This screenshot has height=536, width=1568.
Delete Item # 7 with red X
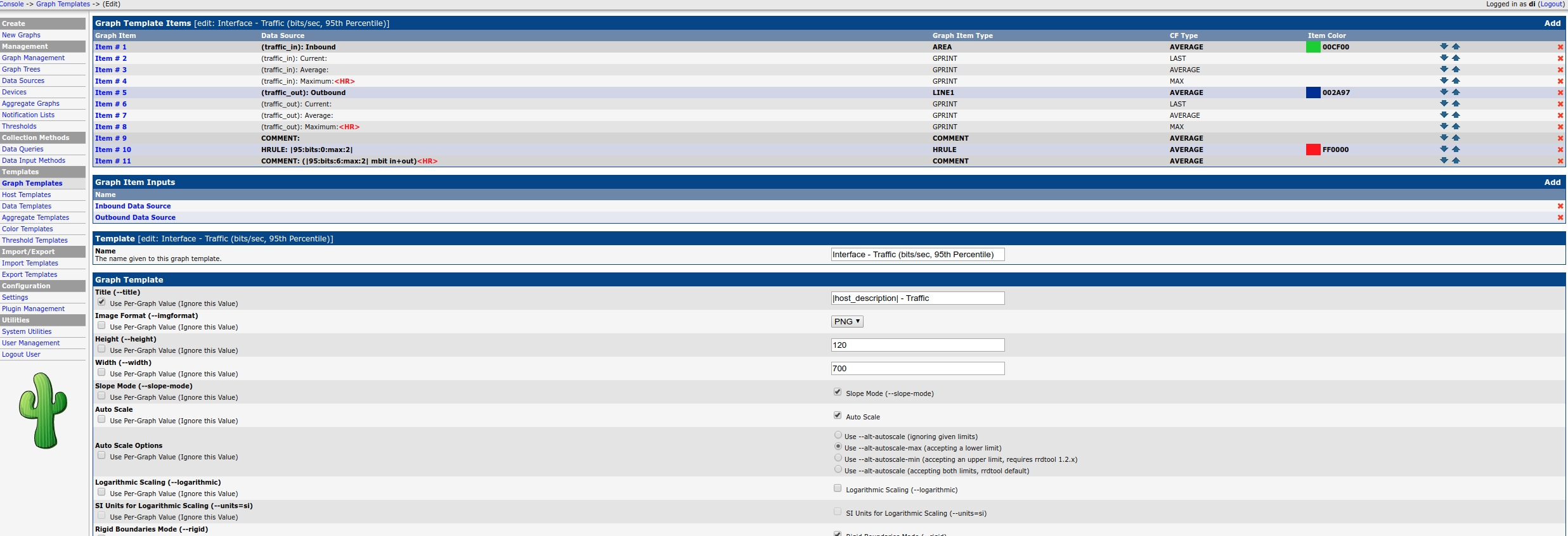point(1560,115)
